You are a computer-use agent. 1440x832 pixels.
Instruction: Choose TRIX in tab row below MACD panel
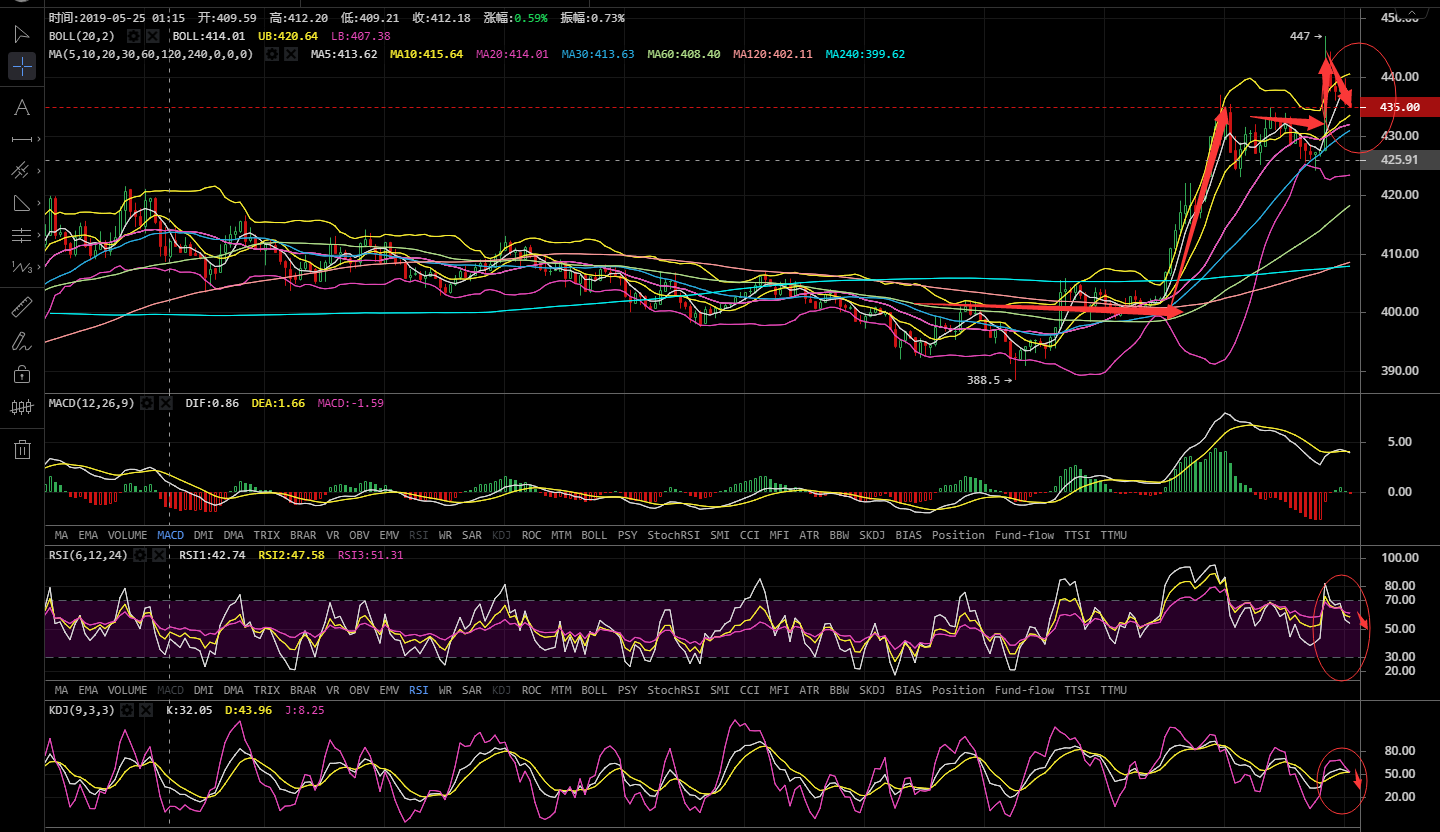coord(267,535)
